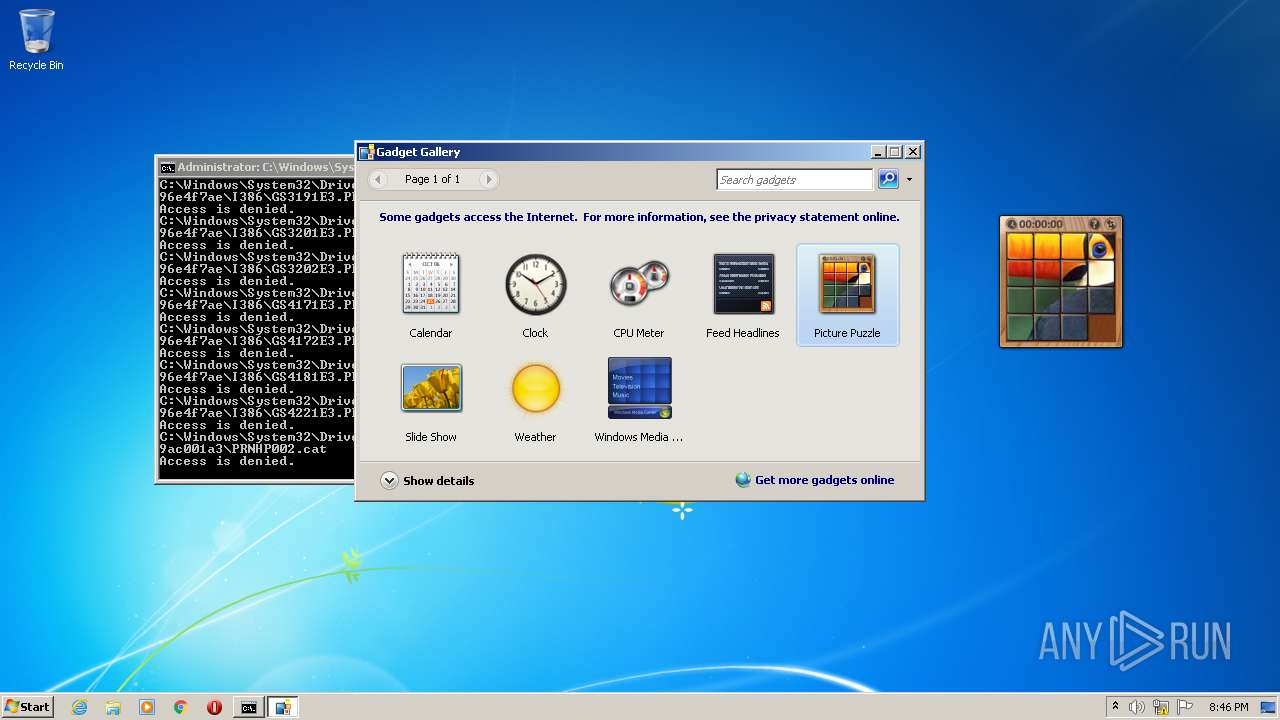Image resolution: width=1280 pixels, height=720 pixels.
Task: Launch Google Chrome from the taskbar
Action: [x=181, y=707]
